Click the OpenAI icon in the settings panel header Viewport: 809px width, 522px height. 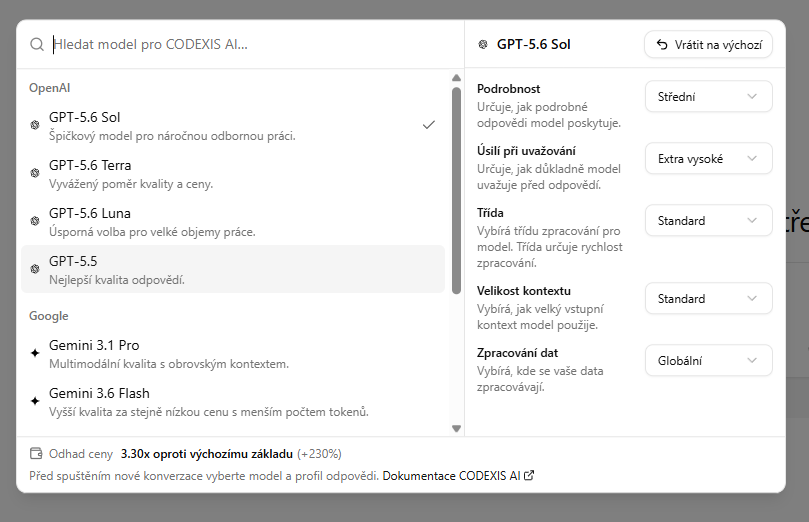pos(483,44)
